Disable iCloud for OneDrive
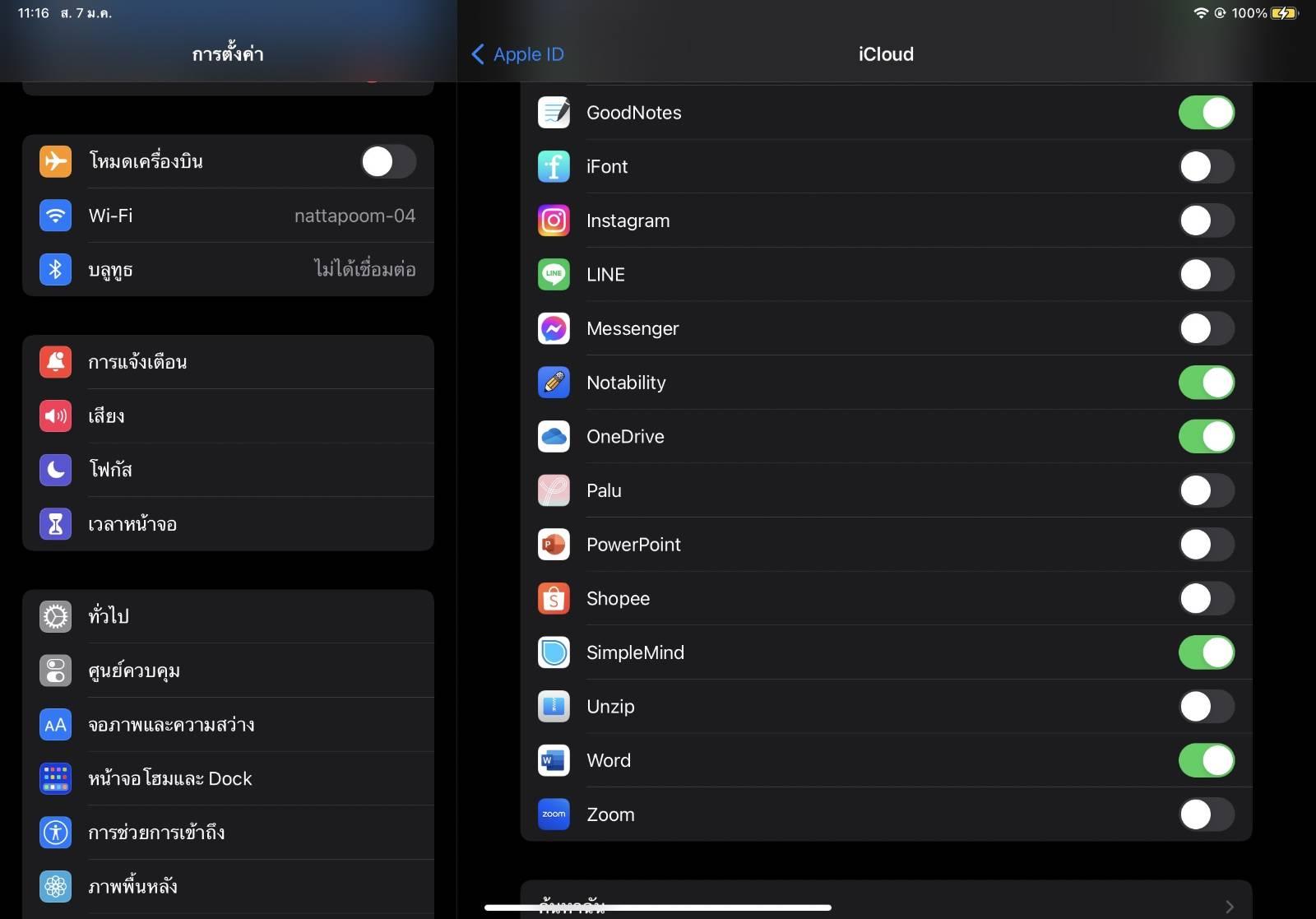Screen dimensions: 1316x919 coord(1207,437)
